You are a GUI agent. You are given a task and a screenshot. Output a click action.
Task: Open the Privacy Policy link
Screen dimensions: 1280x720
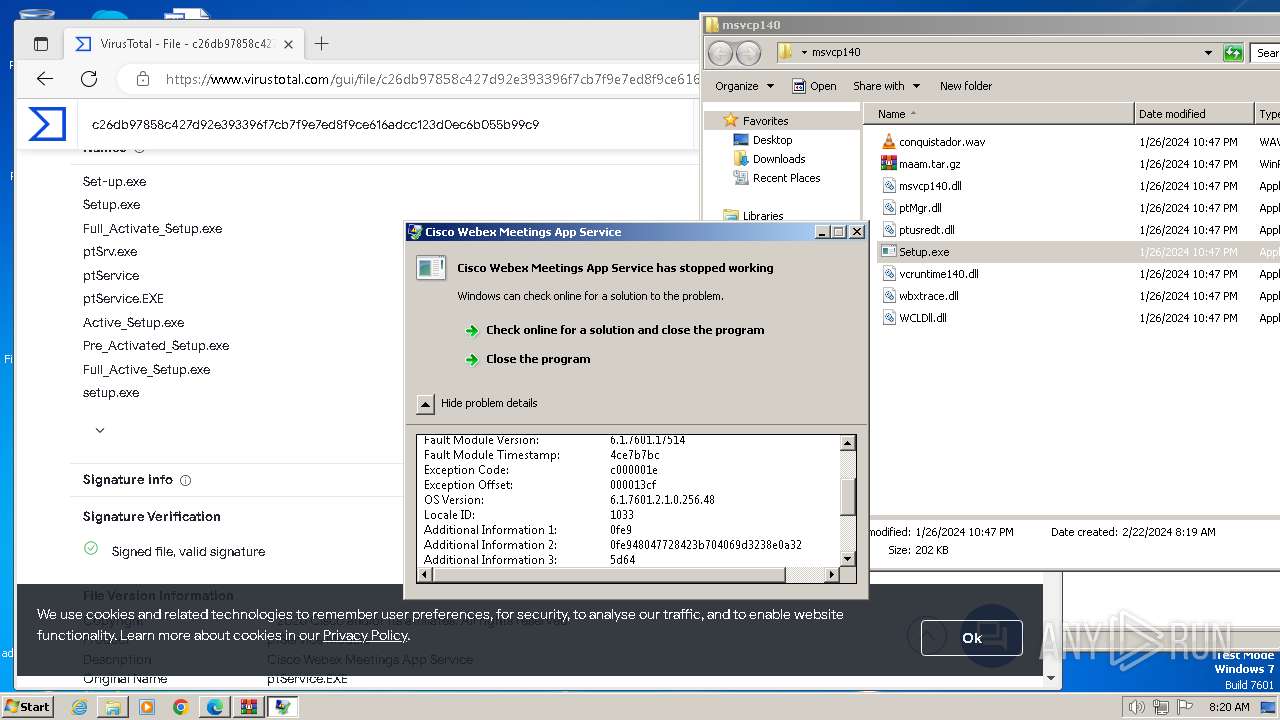(x=365, y=635)
